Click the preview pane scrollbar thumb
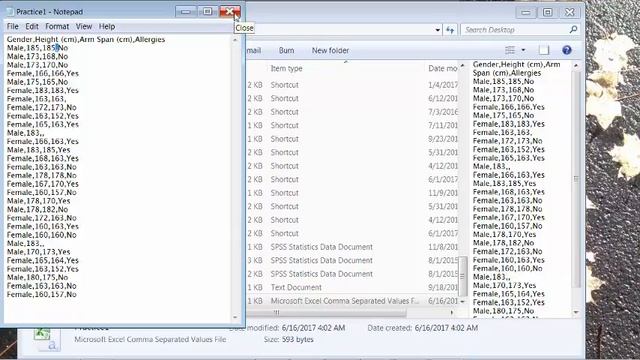 coord(576,179)
